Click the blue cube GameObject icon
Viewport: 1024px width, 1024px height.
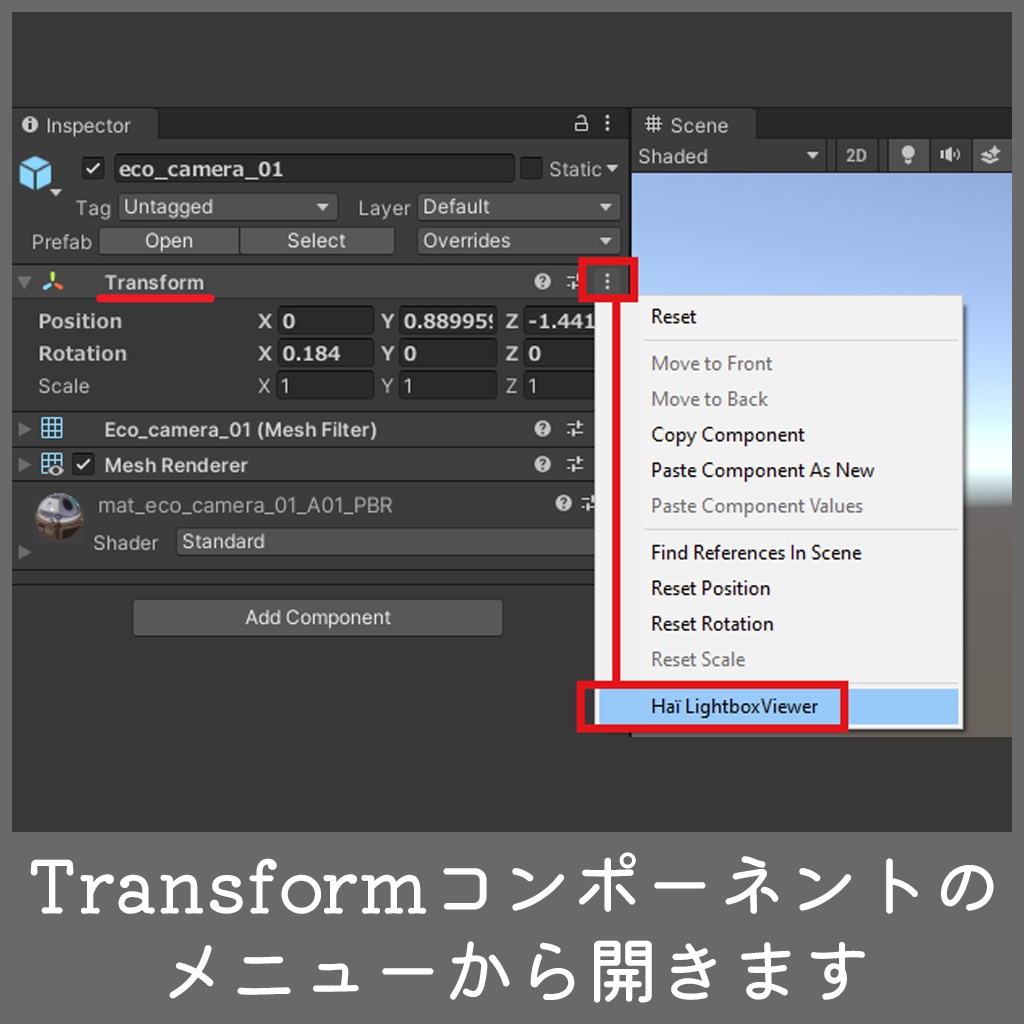click(x=35, y=172)
